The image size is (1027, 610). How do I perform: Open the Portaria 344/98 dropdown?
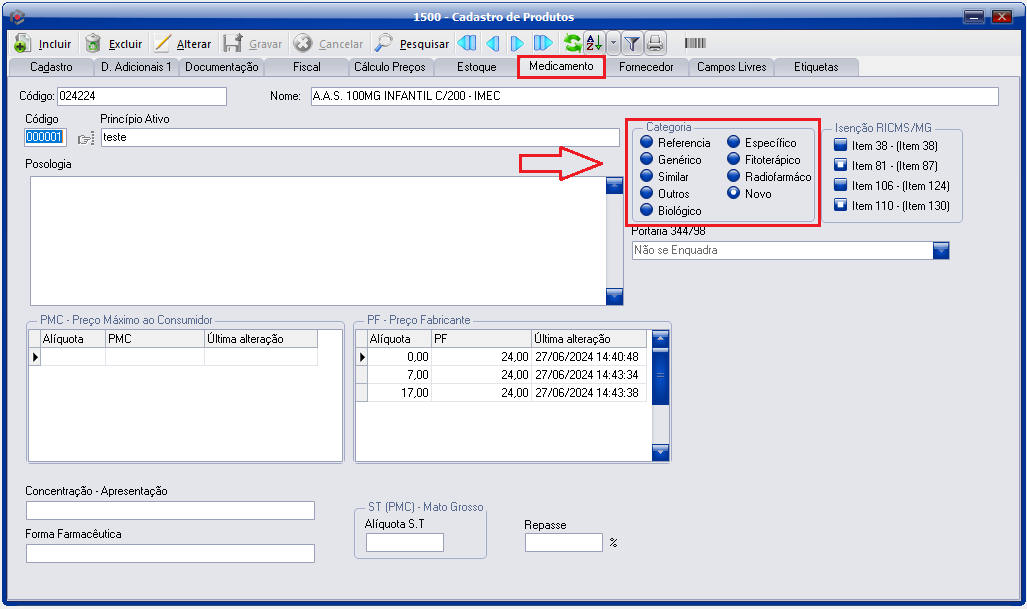click(x=940, y=251)
